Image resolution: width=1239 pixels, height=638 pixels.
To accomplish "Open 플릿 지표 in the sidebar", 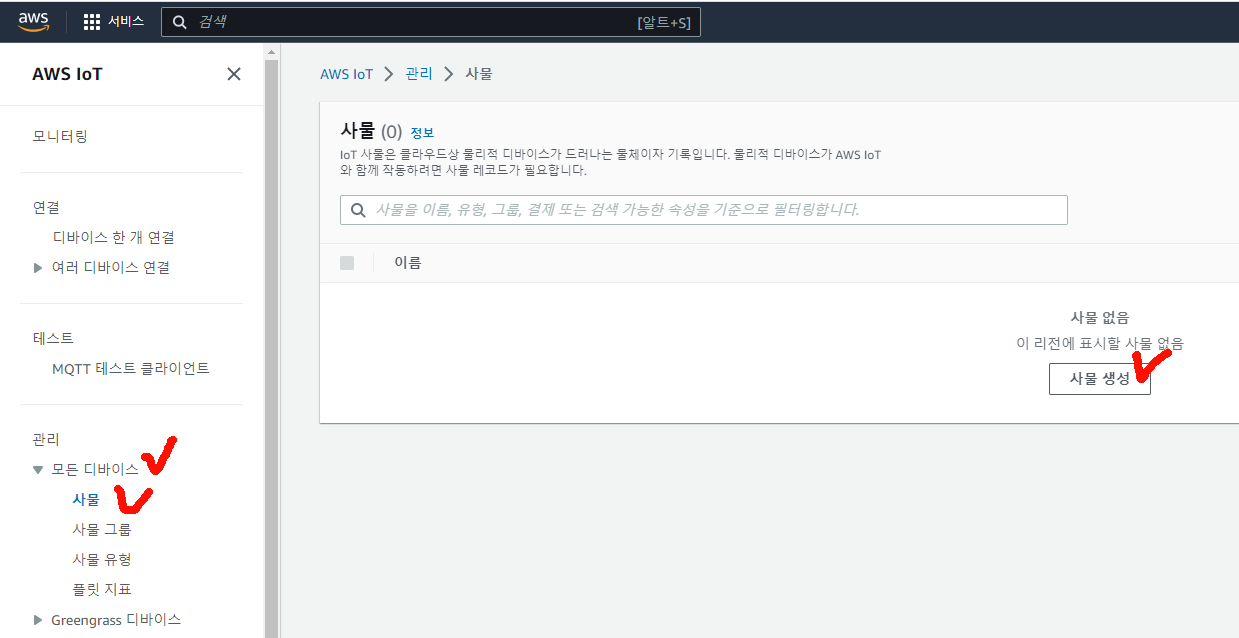I will point(102,589).
